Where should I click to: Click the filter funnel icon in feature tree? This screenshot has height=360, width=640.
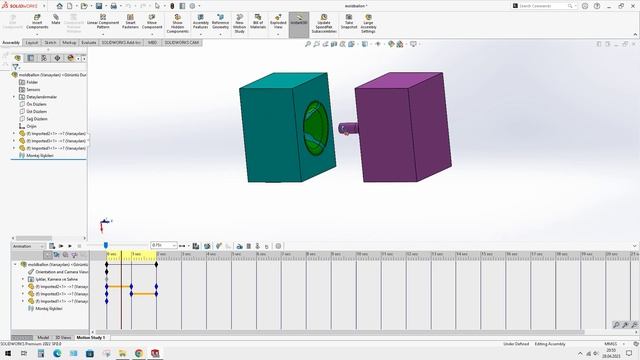[16, 67]
